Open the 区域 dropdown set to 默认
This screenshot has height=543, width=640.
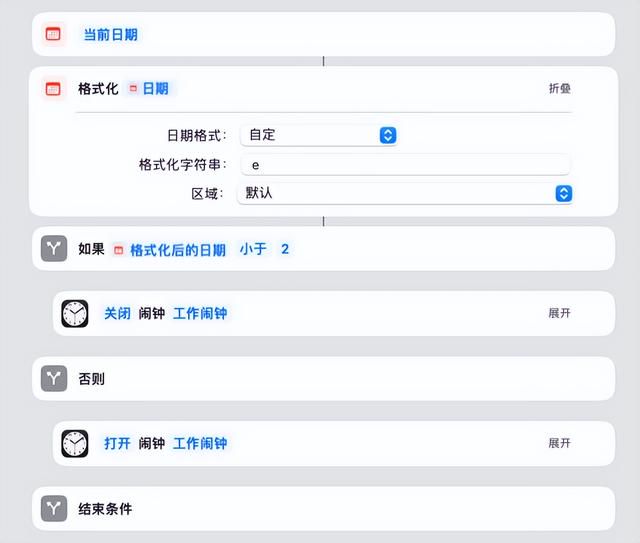[405, 193]
